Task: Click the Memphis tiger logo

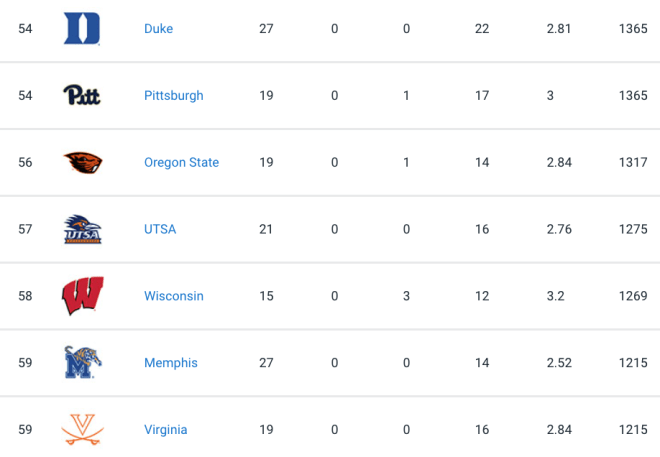Action: 83,362
